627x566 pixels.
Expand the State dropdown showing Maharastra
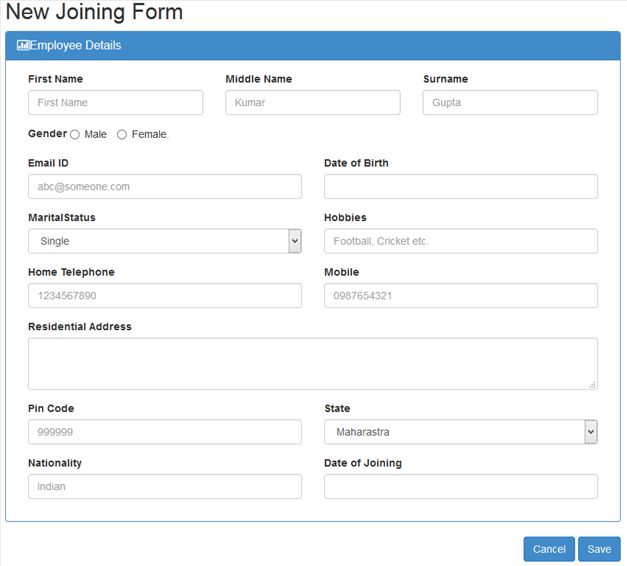[461, 432]
